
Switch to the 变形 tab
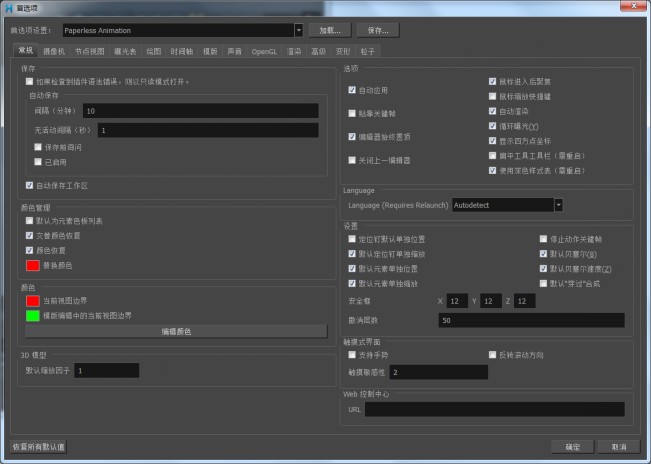(x=343, y=51)
